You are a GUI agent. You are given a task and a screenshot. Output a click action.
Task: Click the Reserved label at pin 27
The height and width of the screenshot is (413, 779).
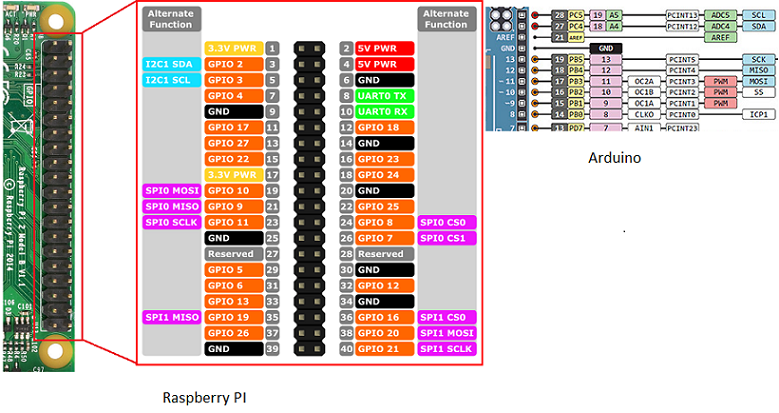pos(234,254)
